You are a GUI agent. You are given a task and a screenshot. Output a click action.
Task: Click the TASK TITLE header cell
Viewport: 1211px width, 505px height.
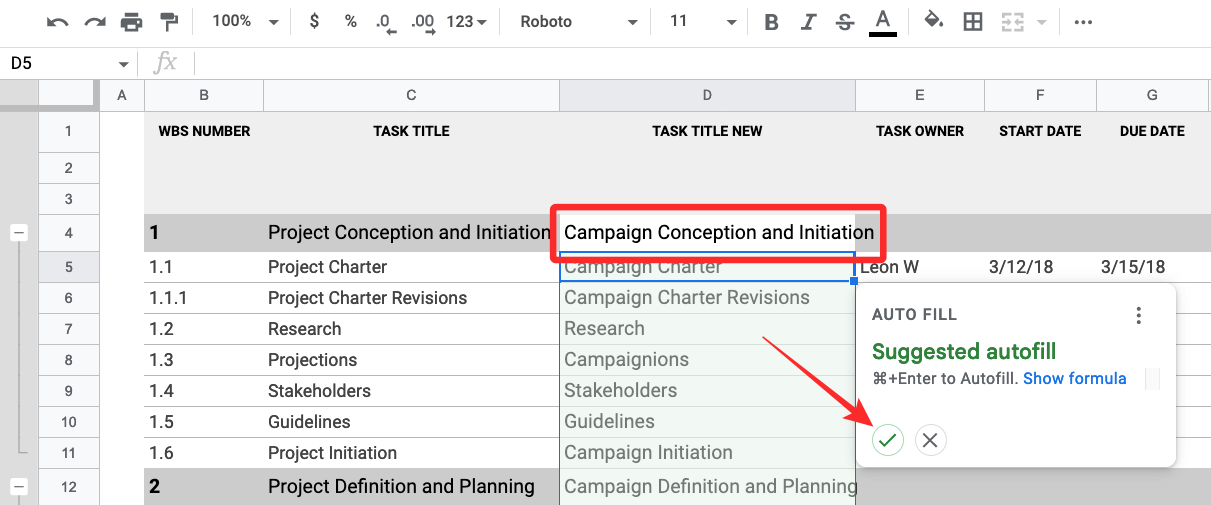(411, 131)
